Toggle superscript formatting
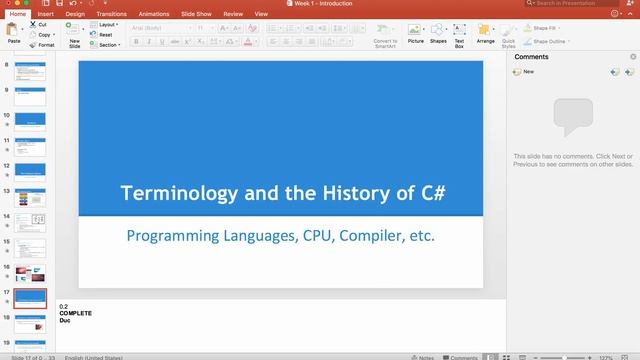 click(x=188, y=41)
